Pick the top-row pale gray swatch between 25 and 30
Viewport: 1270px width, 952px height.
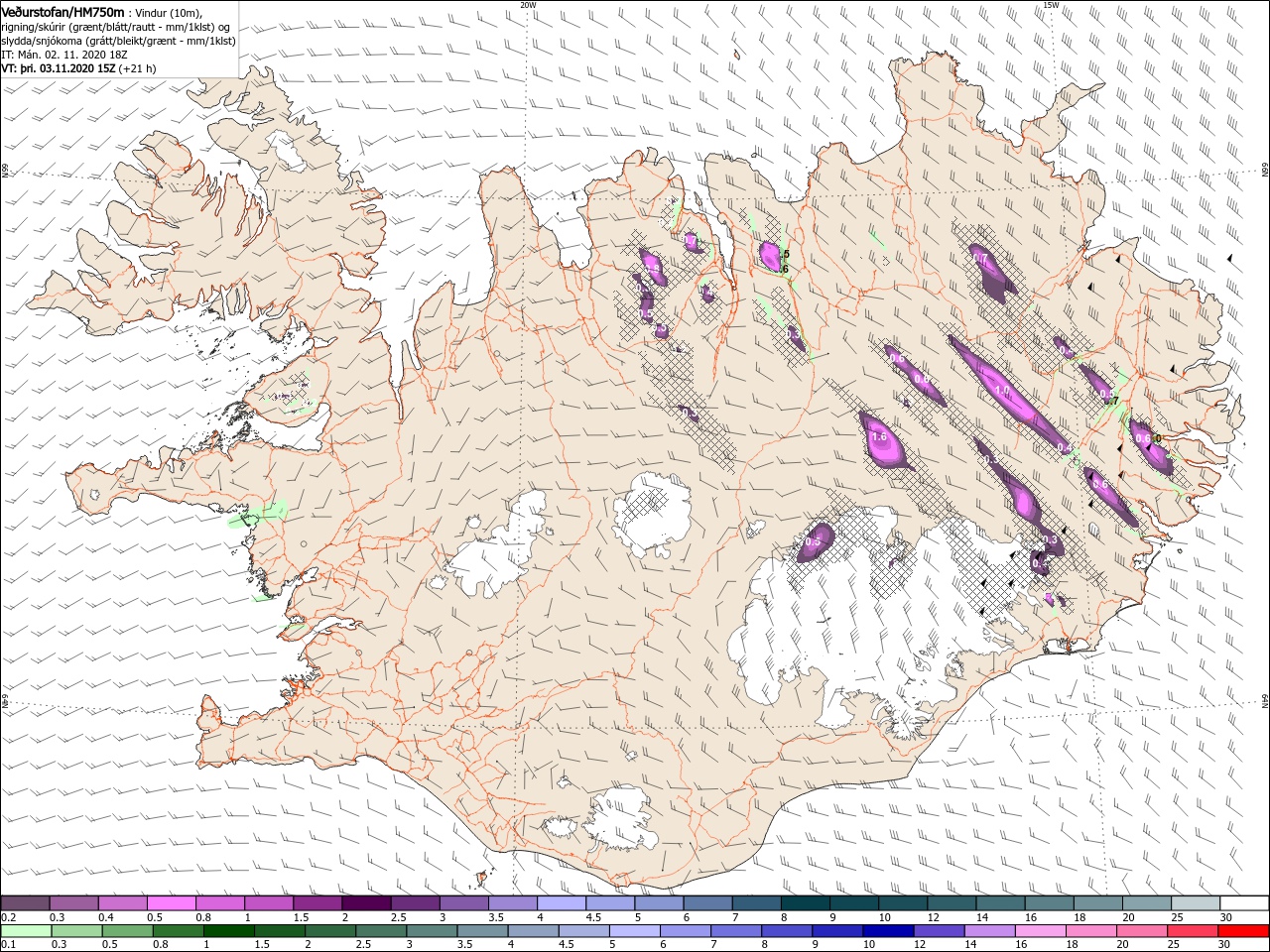pos(1195,903)
